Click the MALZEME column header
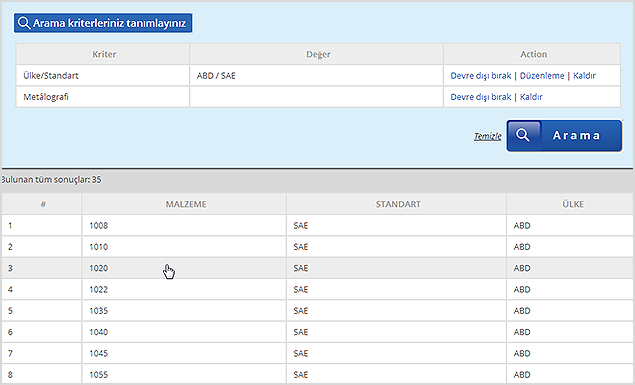This screenshot has width=635, height=385. click(x=184, y=204)
